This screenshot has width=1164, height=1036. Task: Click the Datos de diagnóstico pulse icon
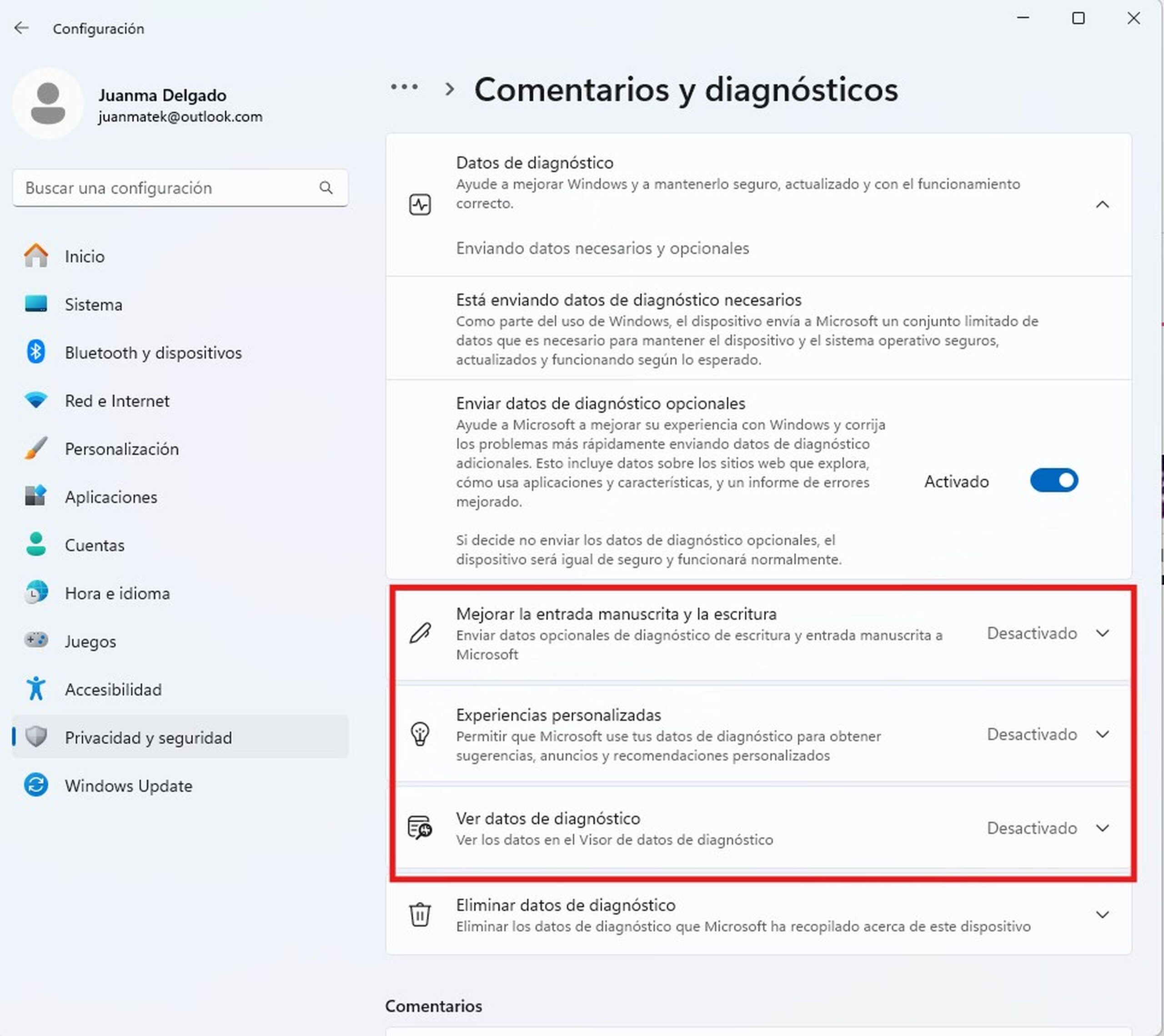click(x=420, y=205)
